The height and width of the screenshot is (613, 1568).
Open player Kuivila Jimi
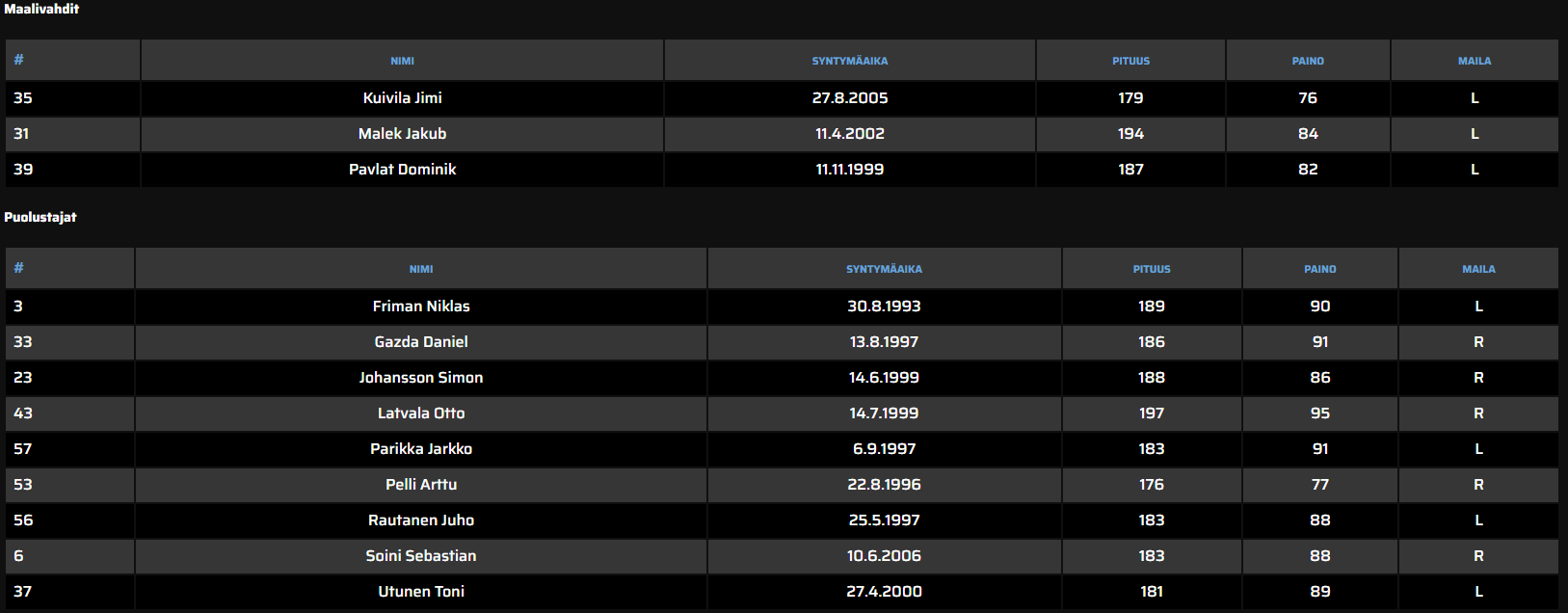pos(402,98)
